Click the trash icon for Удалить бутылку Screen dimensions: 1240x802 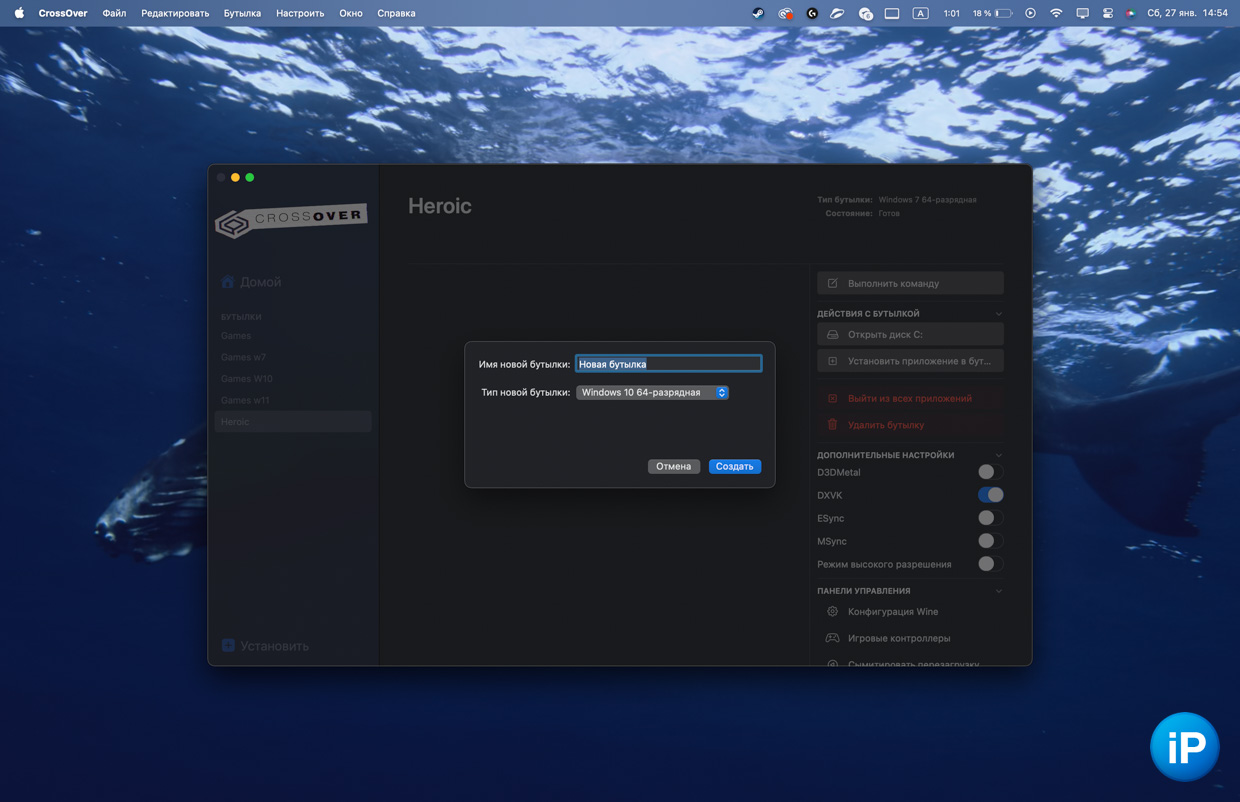pyautogui.click(x=832, y=425)
